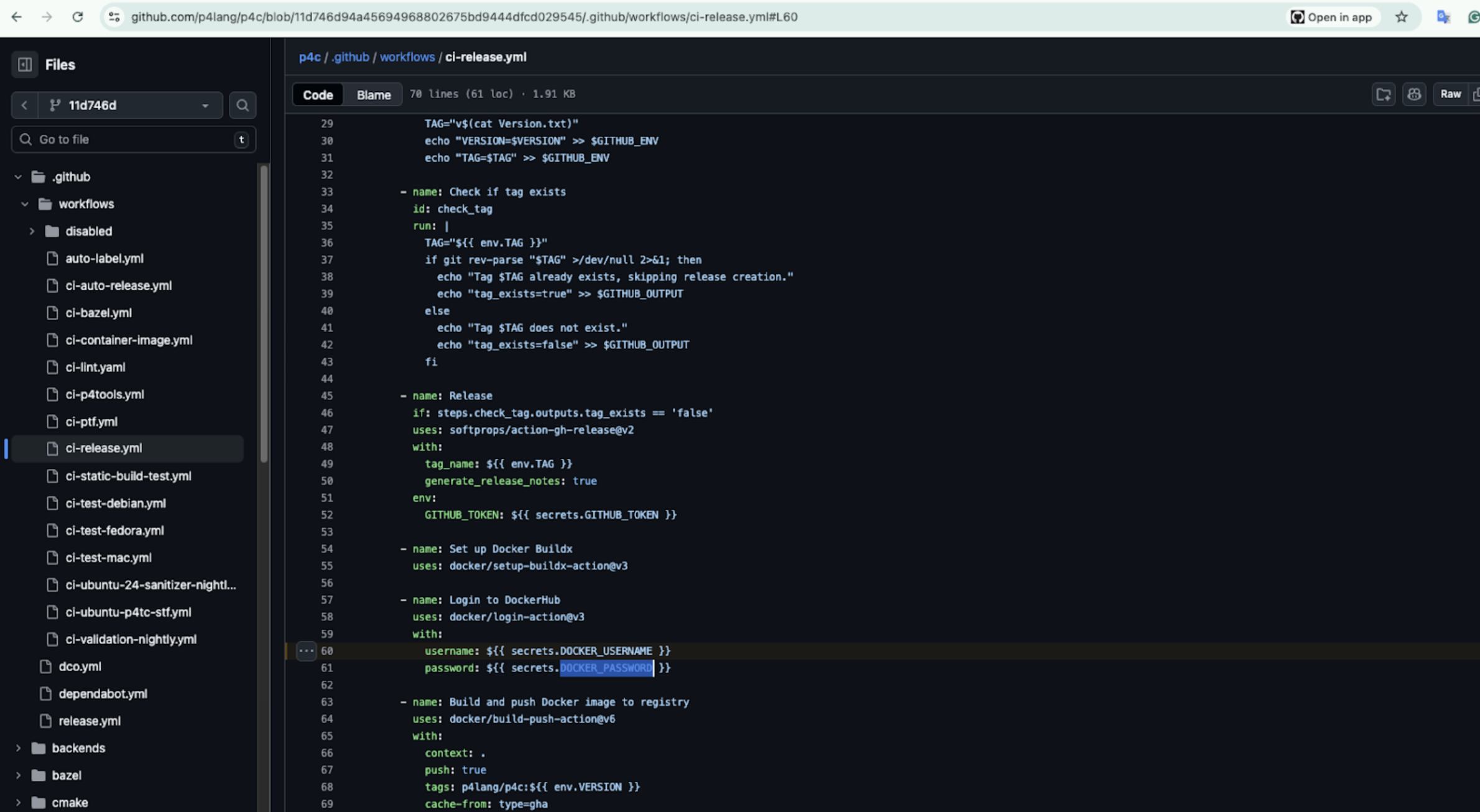Screen dimensions: 1480x812
Task: Click the file tree scrollbar
Action: (x=264, y=313)
